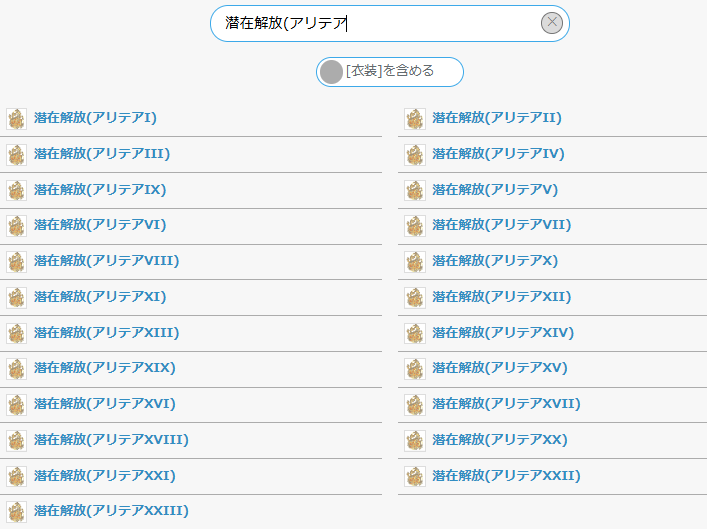Click the icon next to 潜在解放(アリテアXV)

415,369
